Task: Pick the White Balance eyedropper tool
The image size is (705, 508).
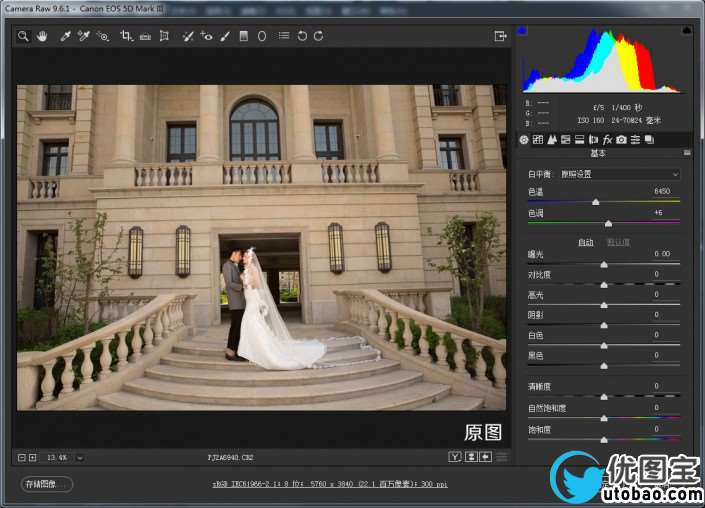Action: pos(66,36)
